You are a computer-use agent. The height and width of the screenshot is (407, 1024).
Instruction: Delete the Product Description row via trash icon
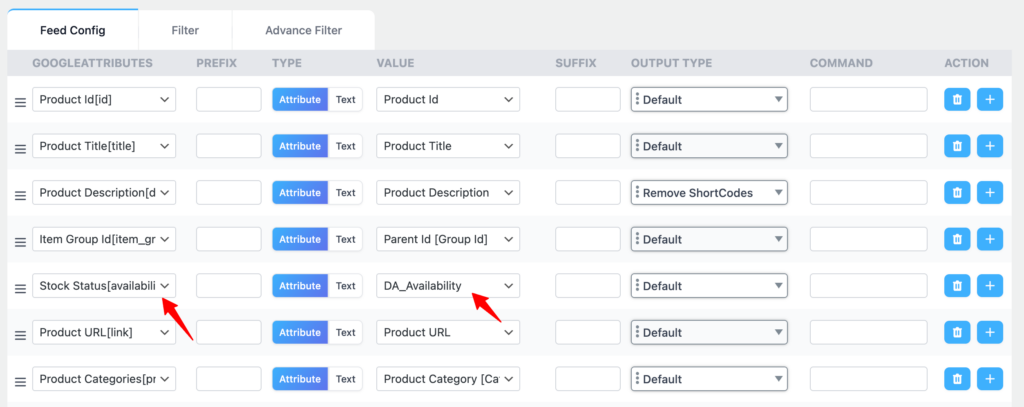coord(957,193)
